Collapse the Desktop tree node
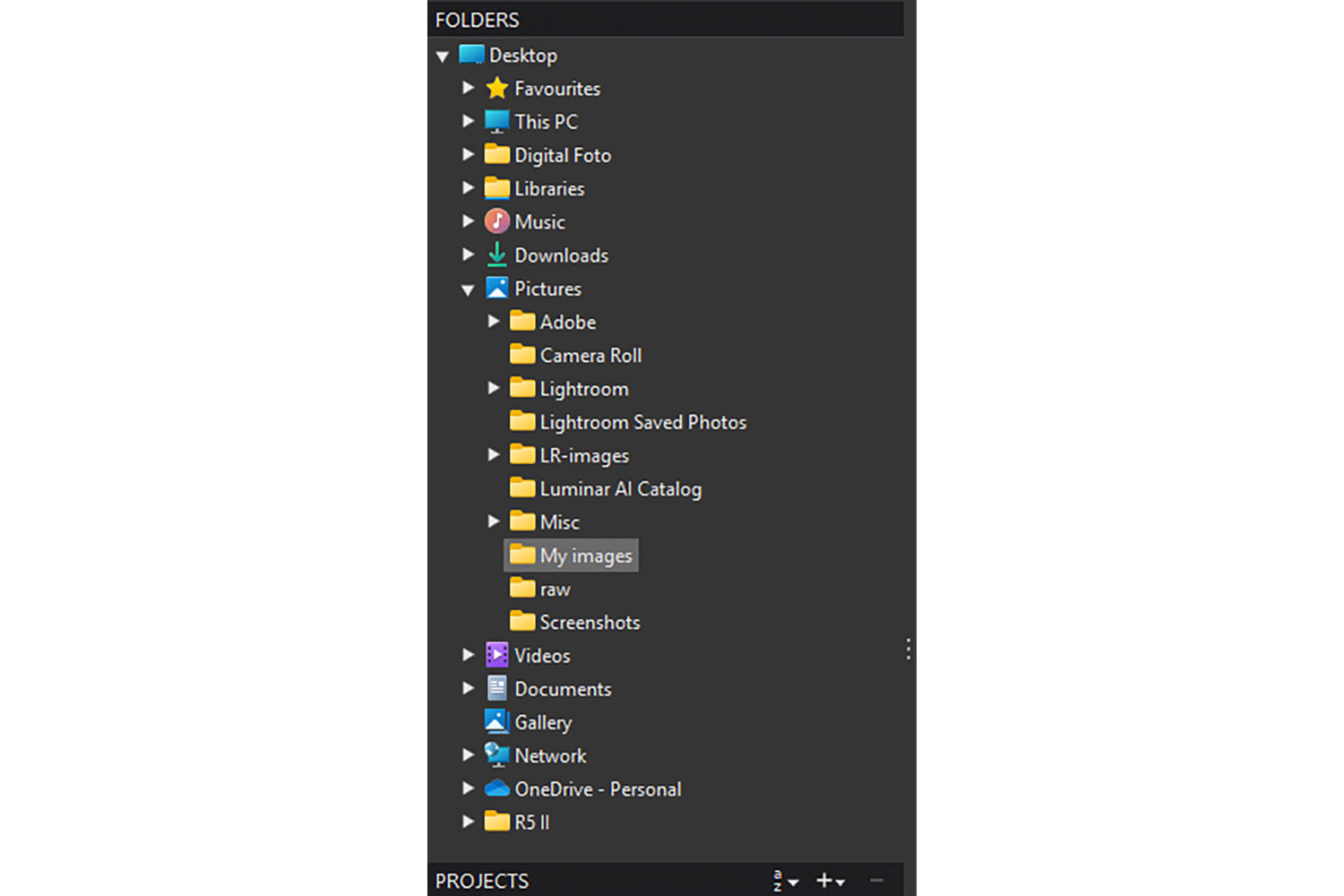This screenshot has height=896, width=1344. (443, 56)
